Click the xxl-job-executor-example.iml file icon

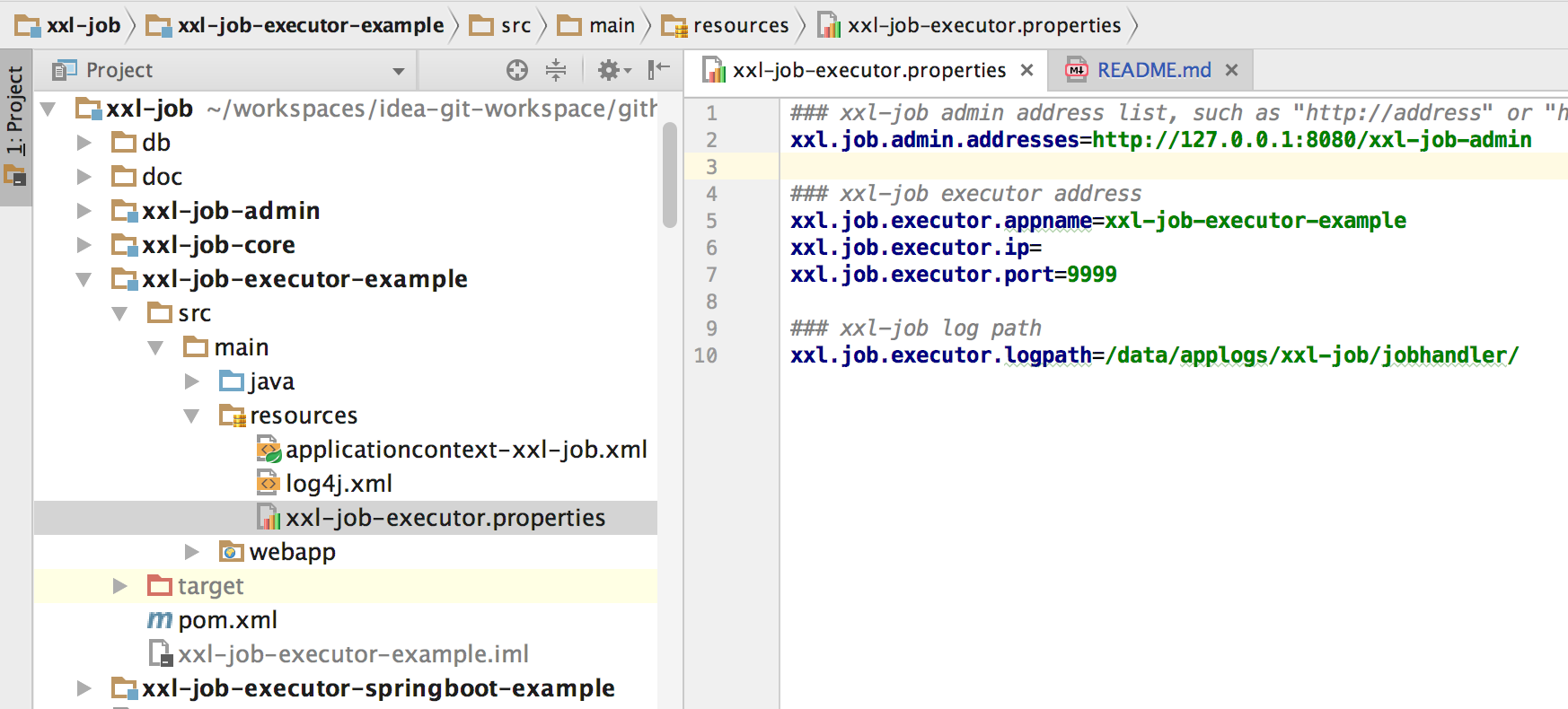(x=160, y=654)
